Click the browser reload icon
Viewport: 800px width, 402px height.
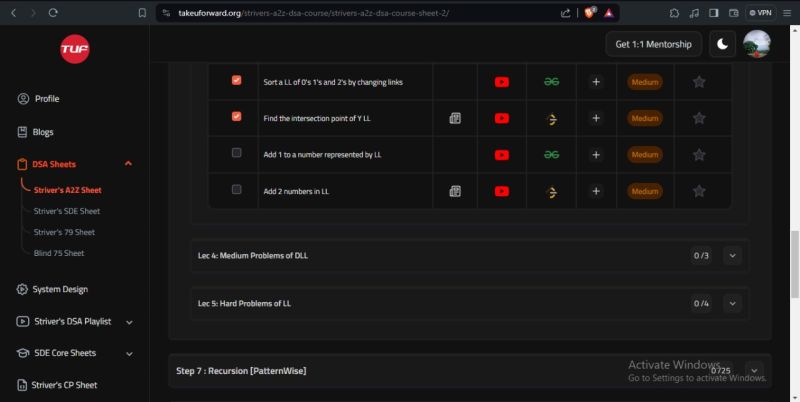pyautogui.click(x=53, y=13)
